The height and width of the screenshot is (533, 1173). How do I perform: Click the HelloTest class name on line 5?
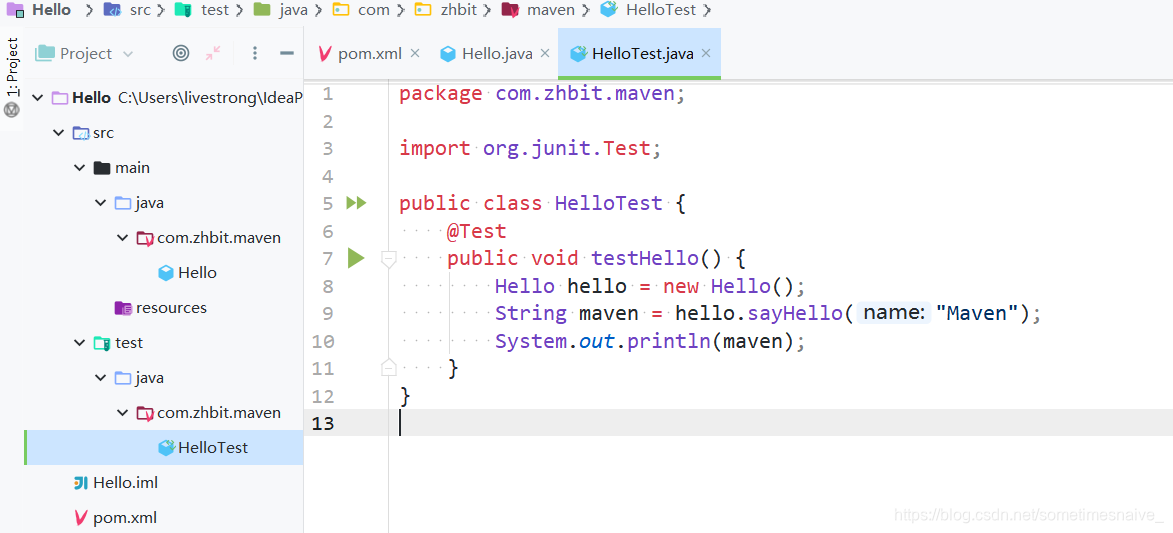click(x=608, y=204)
